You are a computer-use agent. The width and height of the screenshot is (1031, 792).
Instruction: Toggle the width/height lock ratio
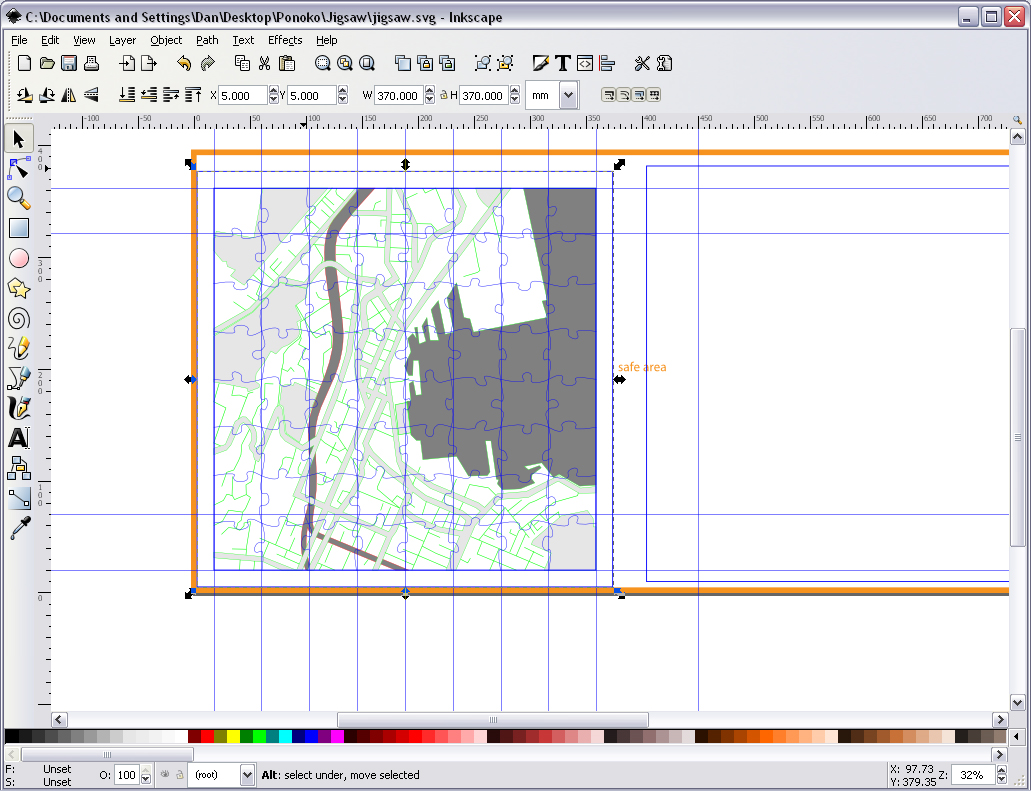pyautogui.click(x=446, y=95)
